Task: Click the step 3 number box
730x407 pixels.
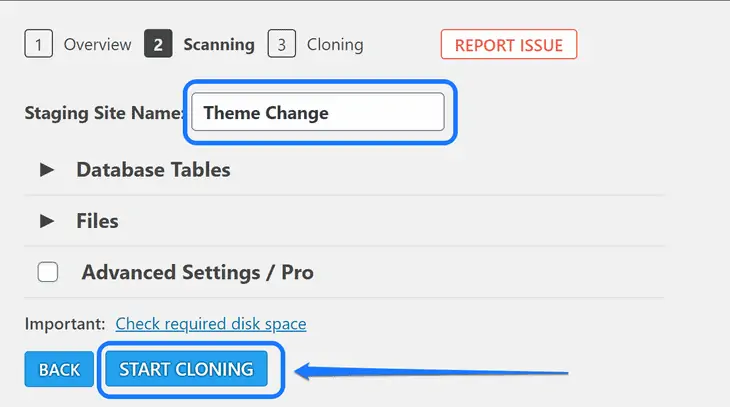Action: coord(281,45)
